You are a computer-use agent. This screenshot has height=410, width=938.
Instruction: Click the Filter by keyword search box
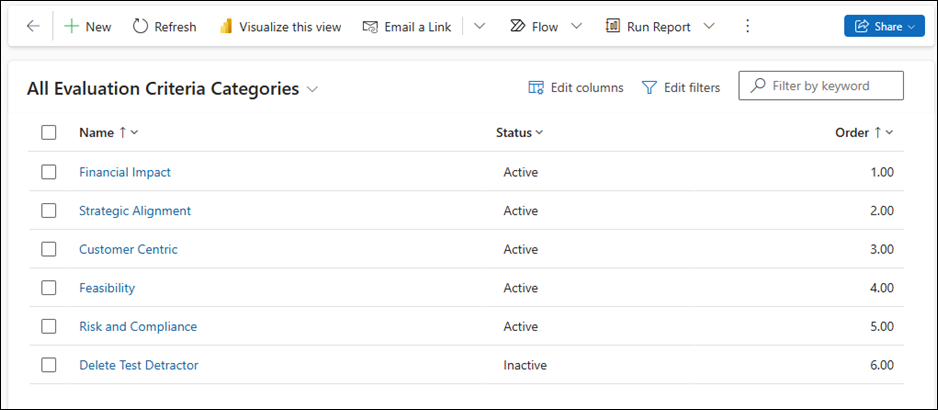point(830,86)
